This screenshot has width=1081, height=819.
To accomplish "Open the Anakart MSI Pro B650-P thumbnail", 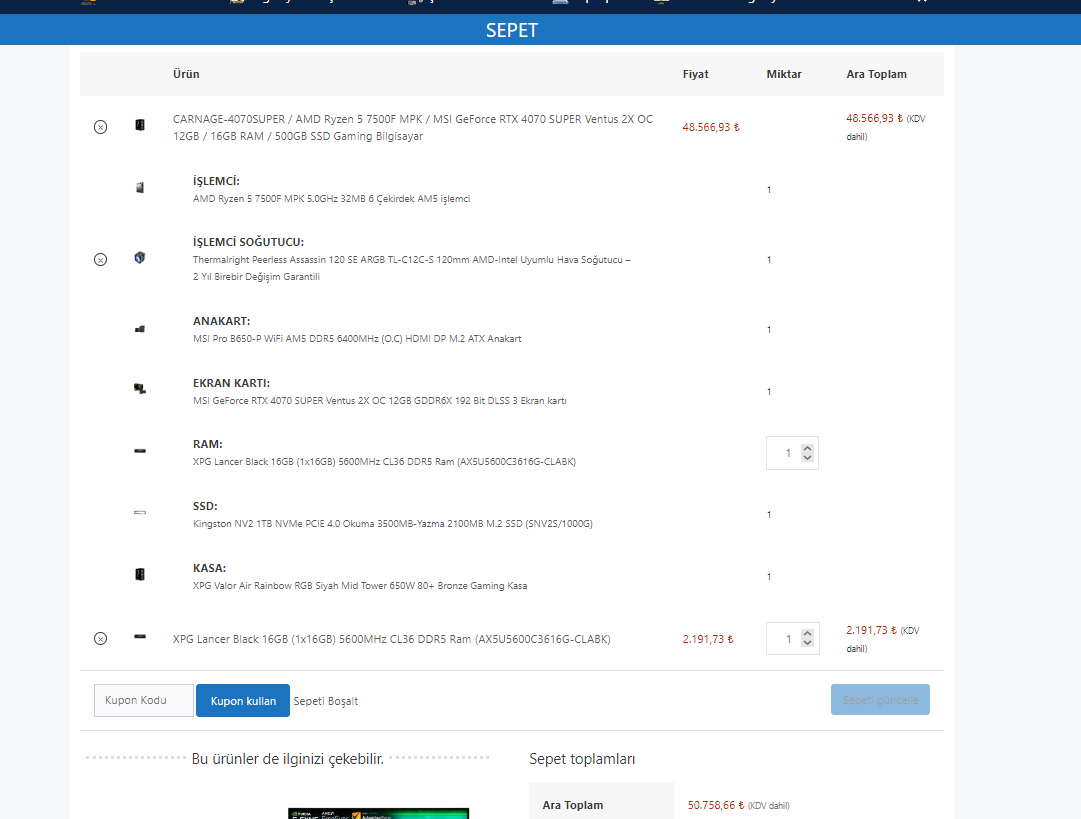I will coord(140,329).
